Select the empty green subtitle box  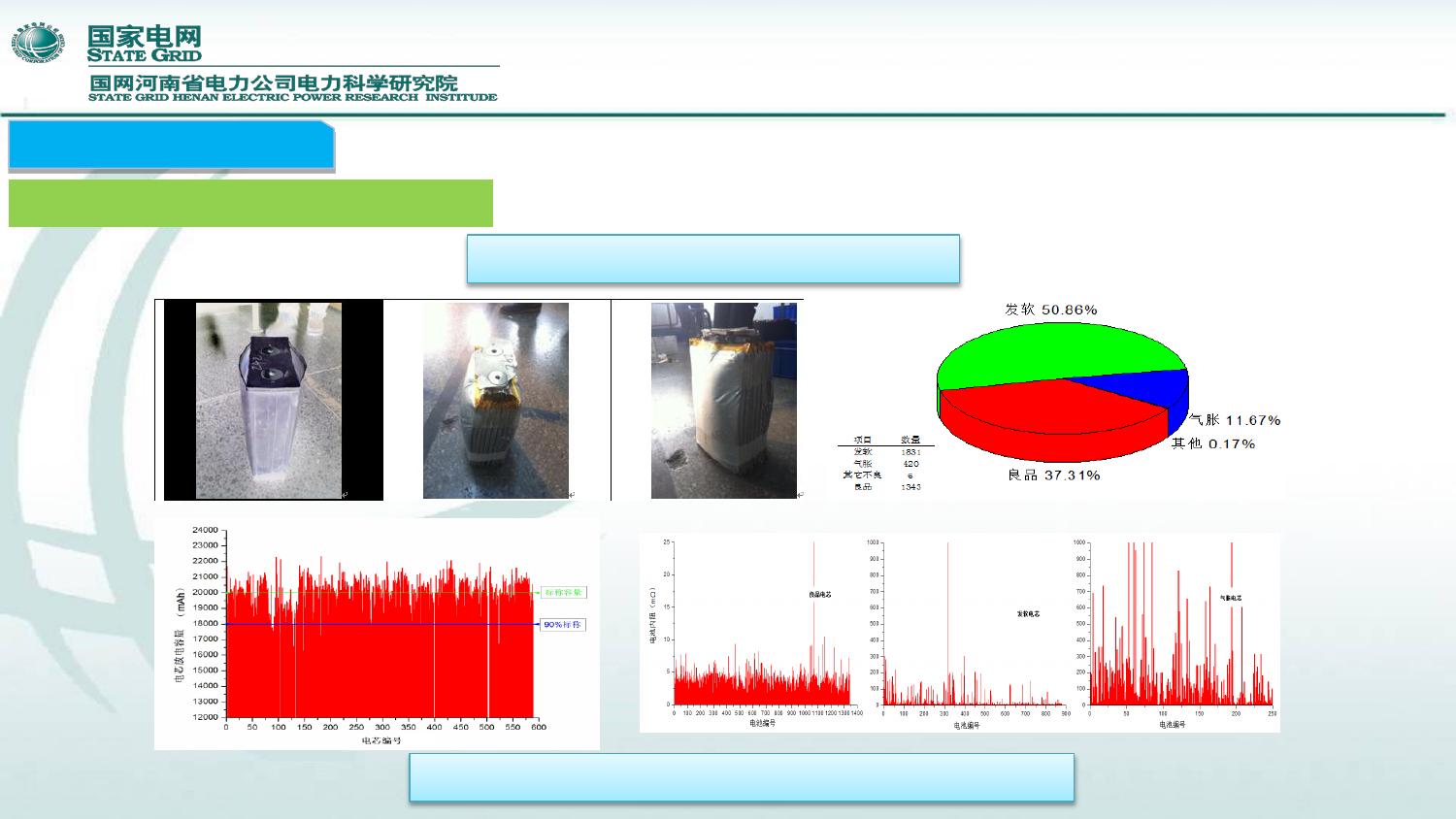point(250,203)
